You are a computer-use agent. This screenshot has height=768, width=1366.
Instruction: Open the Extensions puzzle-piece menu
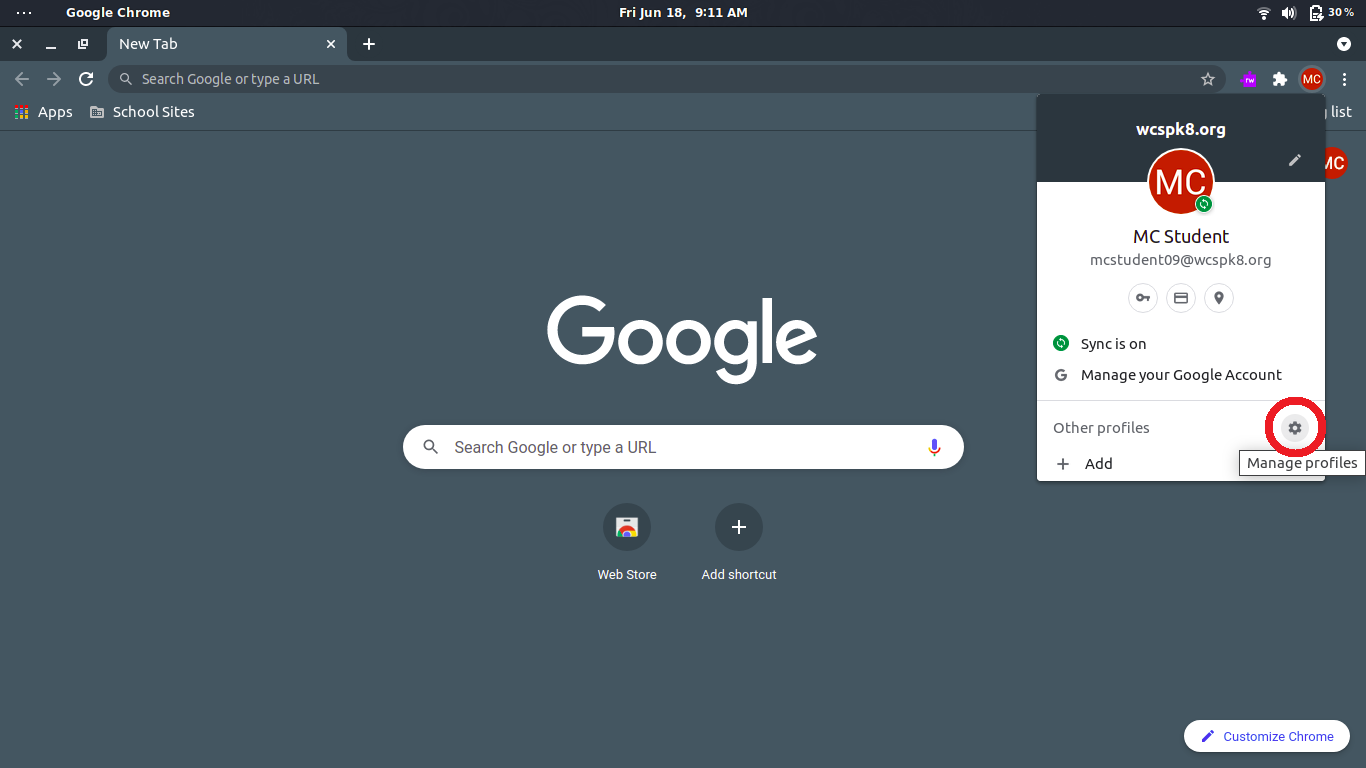1280,79
